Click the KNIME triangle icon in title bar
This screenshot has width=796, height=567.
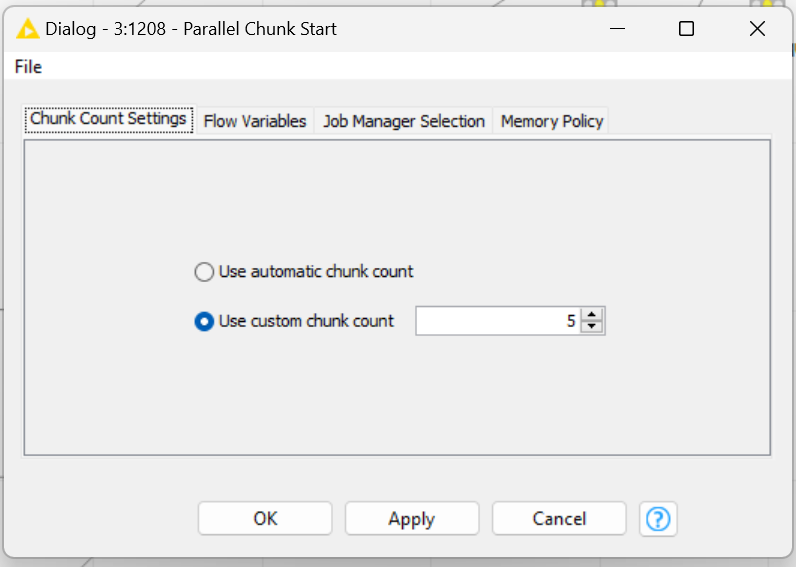tap(26, 29)
